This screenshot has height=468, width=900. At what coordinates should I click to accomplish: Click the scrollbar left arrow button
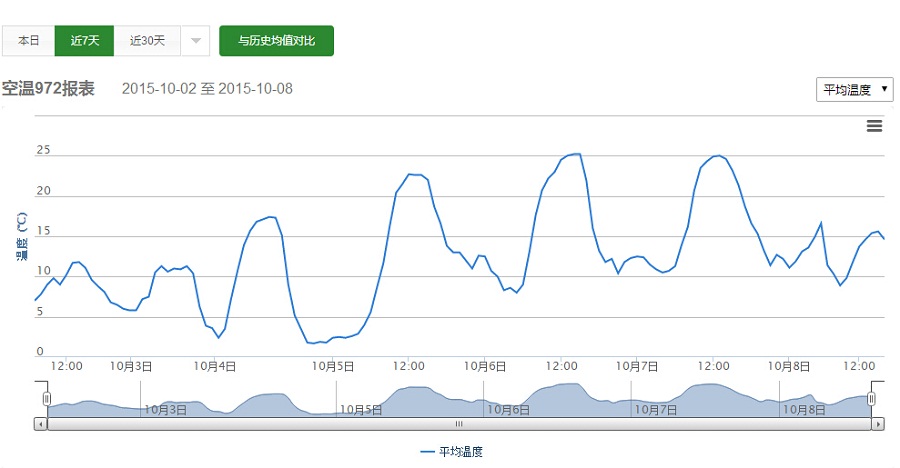coord(41,424)
